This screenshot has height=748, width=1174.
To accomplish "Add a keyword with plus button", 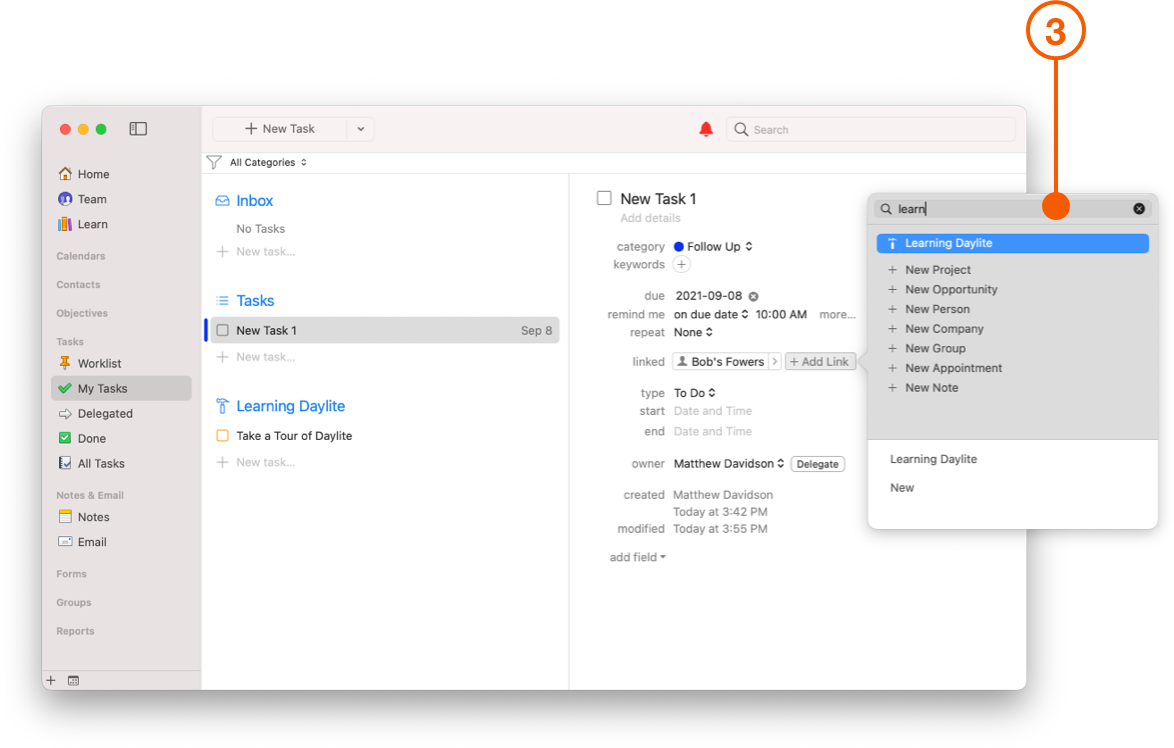I will 681,264.
